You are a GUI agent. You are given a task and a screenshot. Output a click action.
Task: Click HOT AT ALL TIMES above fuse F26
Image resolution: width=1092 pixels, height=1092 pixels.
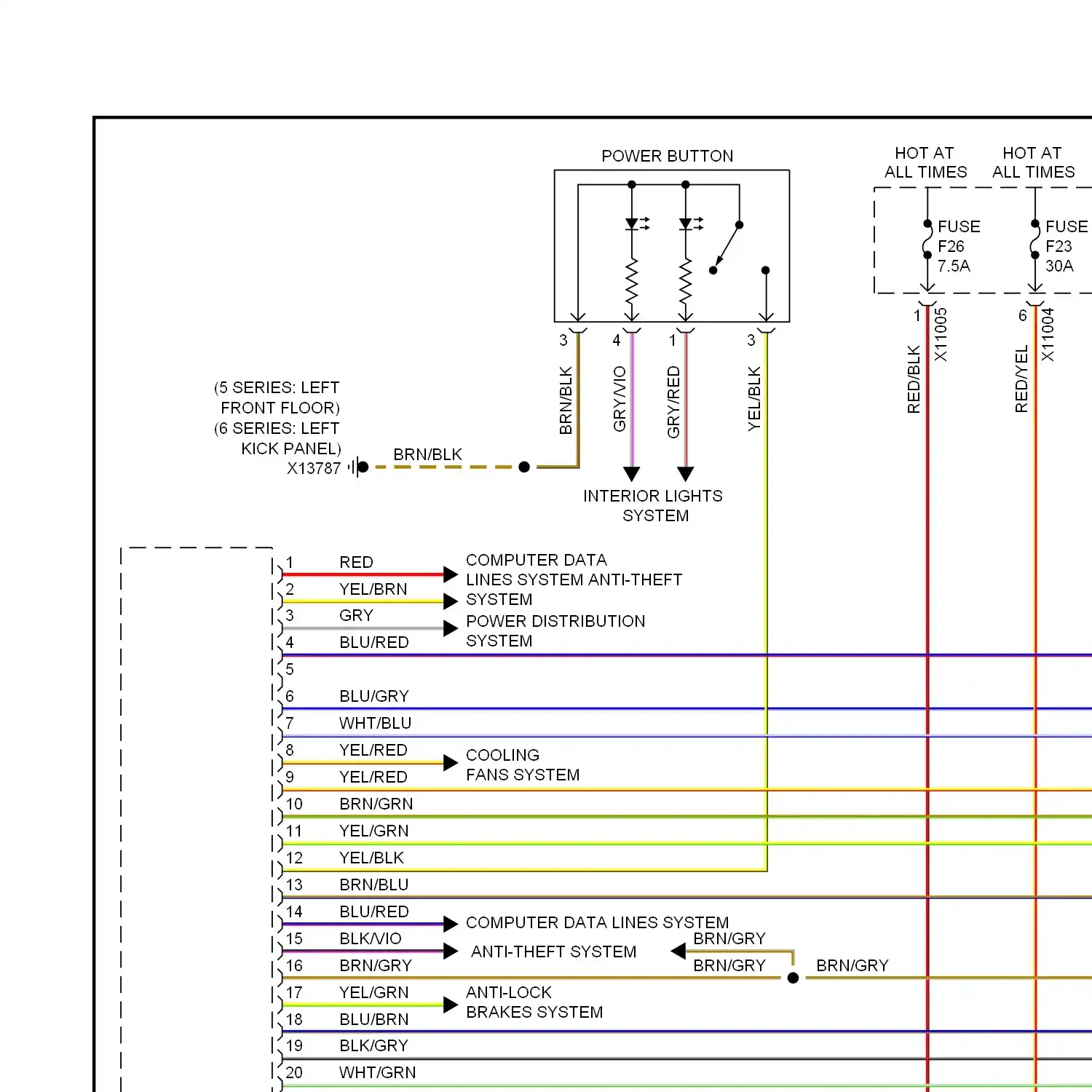pyautogui.click(x=925, y=162)
